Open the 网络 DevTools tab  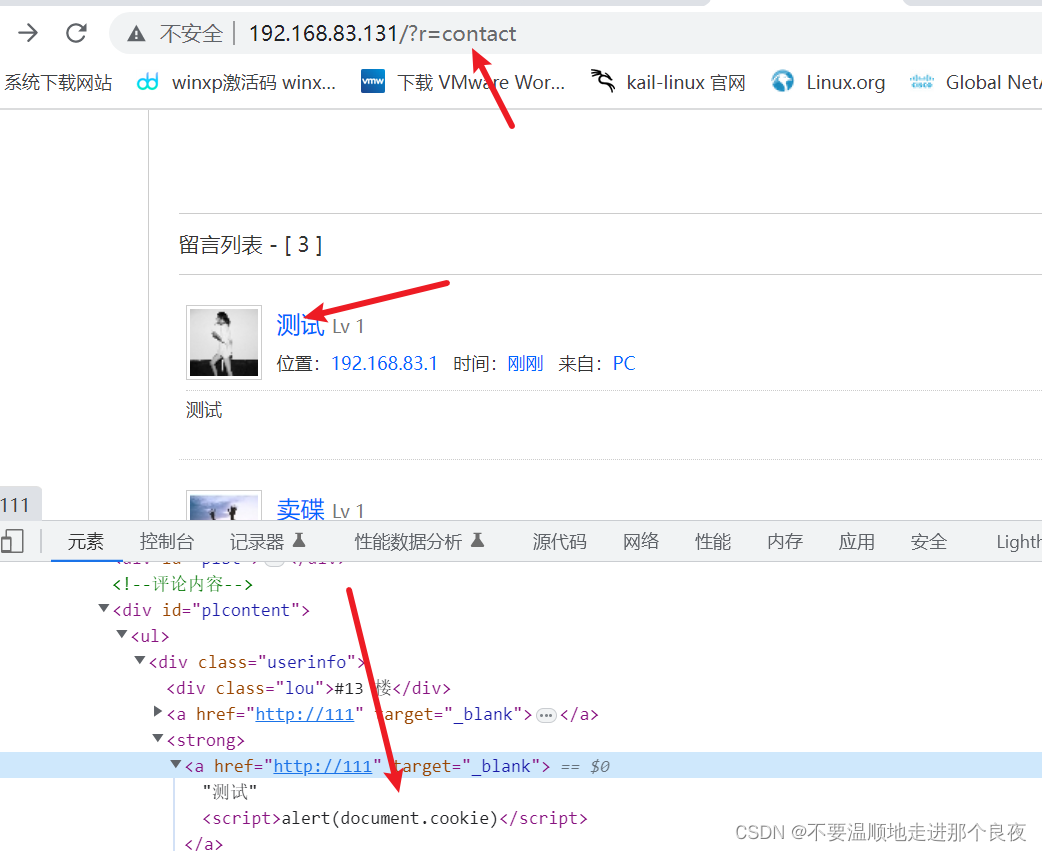641,541
